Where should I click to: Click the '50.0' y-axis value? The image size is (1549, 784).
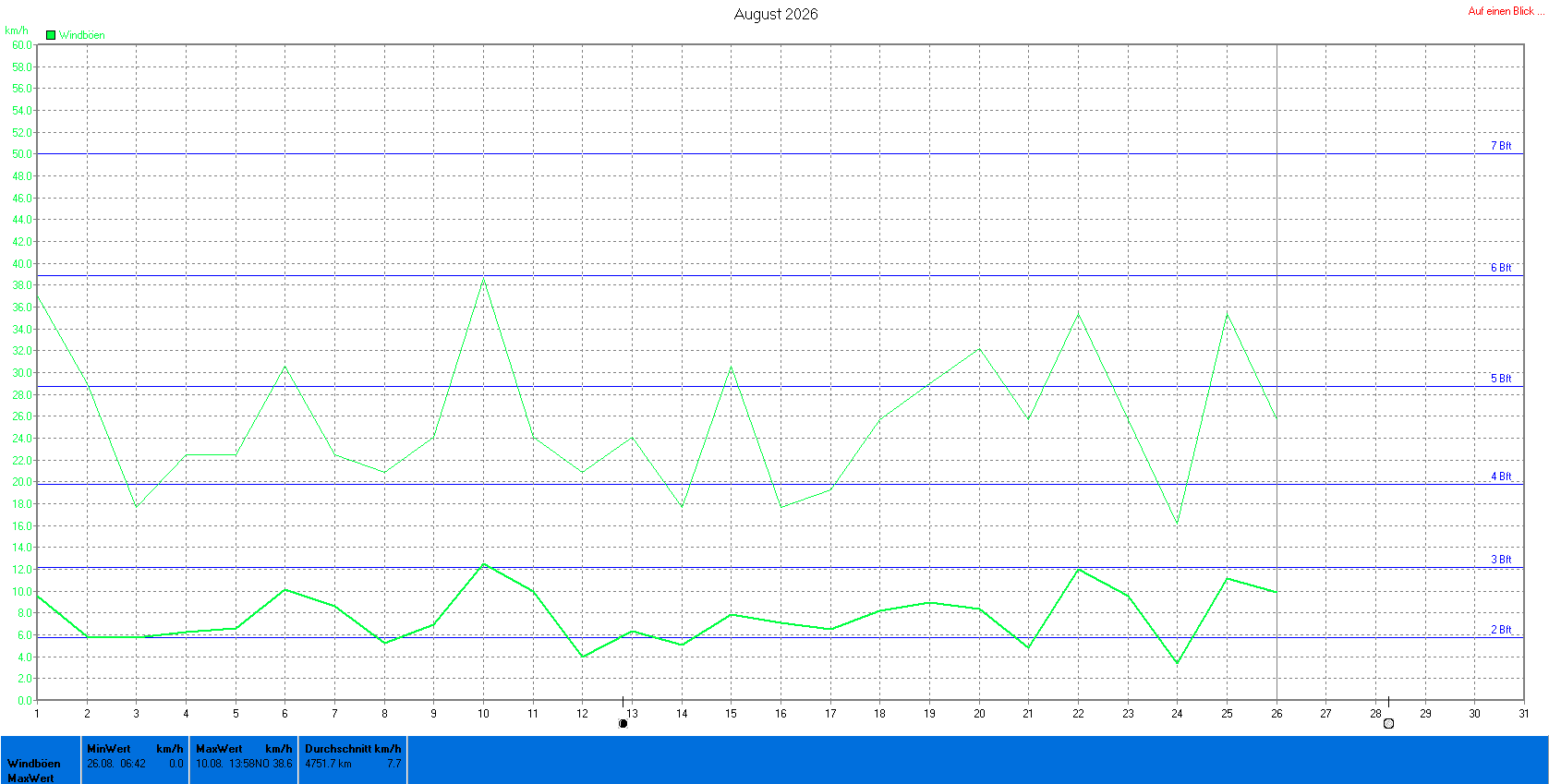click(22, 154)
